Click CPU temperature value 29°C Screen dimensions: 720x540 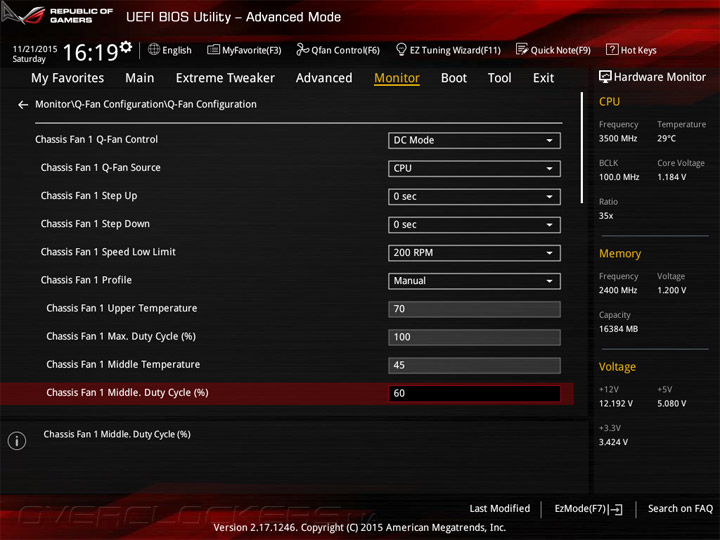coord(666,139)
